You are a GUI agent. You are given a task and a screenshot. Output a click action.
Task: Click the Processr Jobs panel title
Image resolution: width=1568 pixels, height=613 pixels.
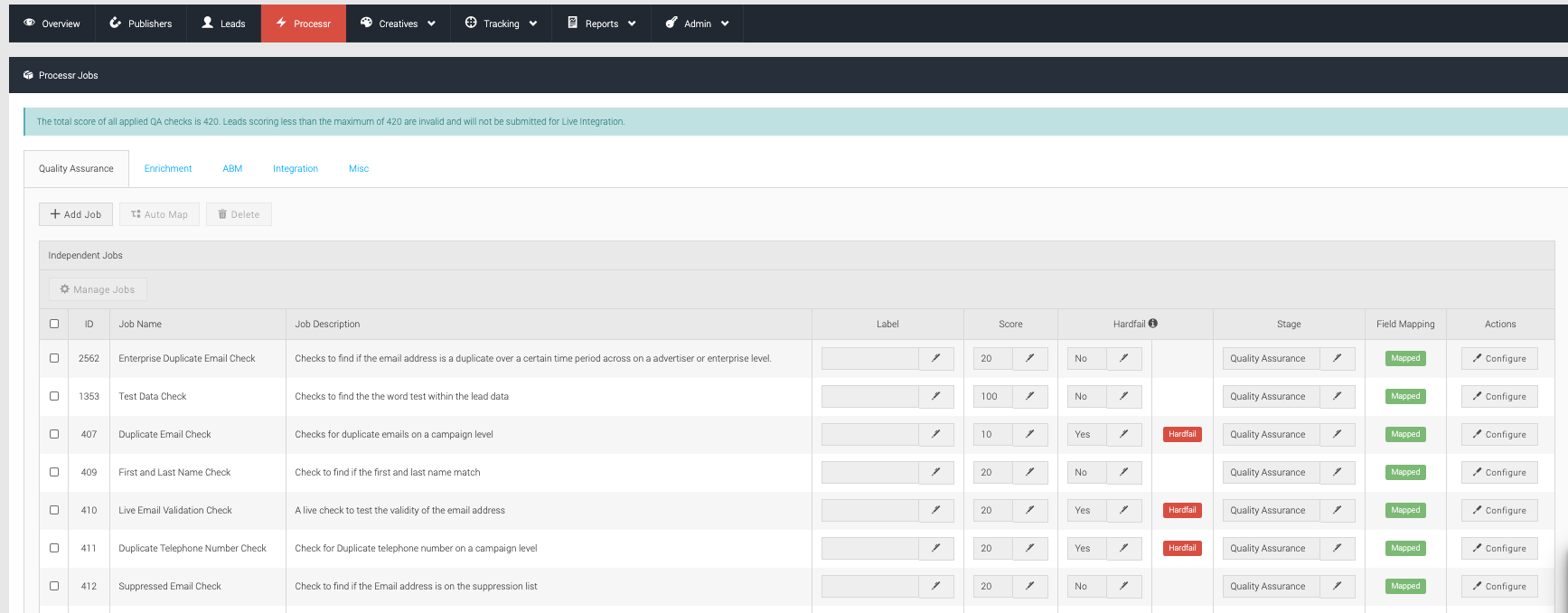(x=68, y=75)
